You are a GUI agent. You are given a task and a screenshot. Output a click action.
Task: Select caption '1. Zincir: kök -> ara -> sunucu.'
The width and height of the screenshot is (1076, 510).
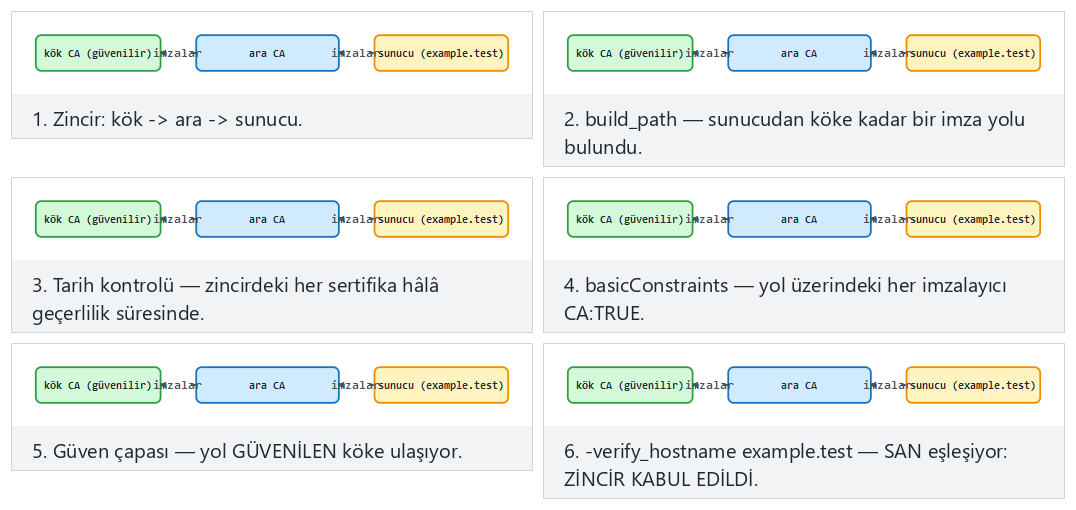(167, 119)
